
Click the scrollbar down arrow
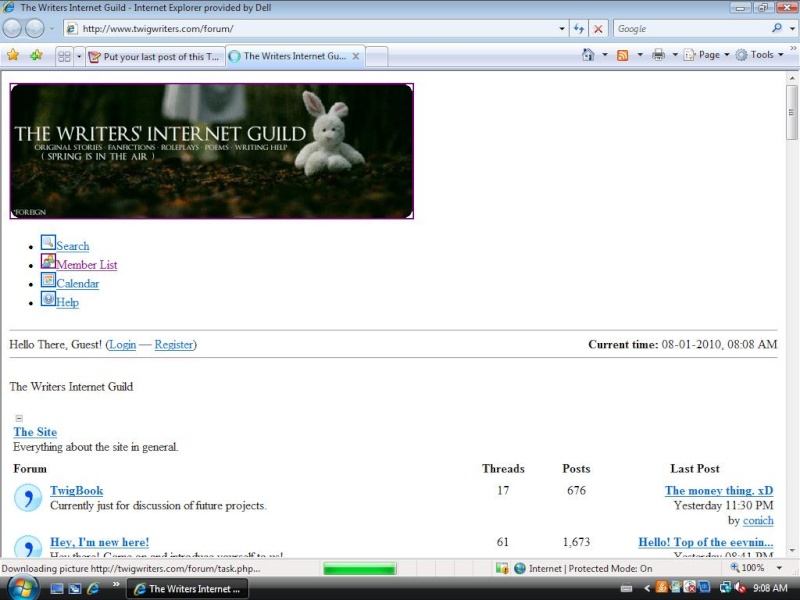(x=792, y=551)
